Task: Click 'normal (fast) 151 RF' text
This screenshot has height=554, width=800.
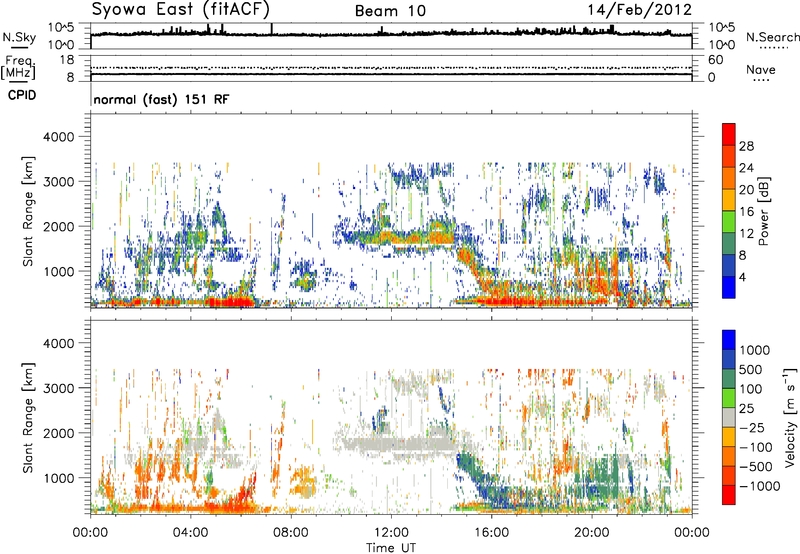Action: 161,99
